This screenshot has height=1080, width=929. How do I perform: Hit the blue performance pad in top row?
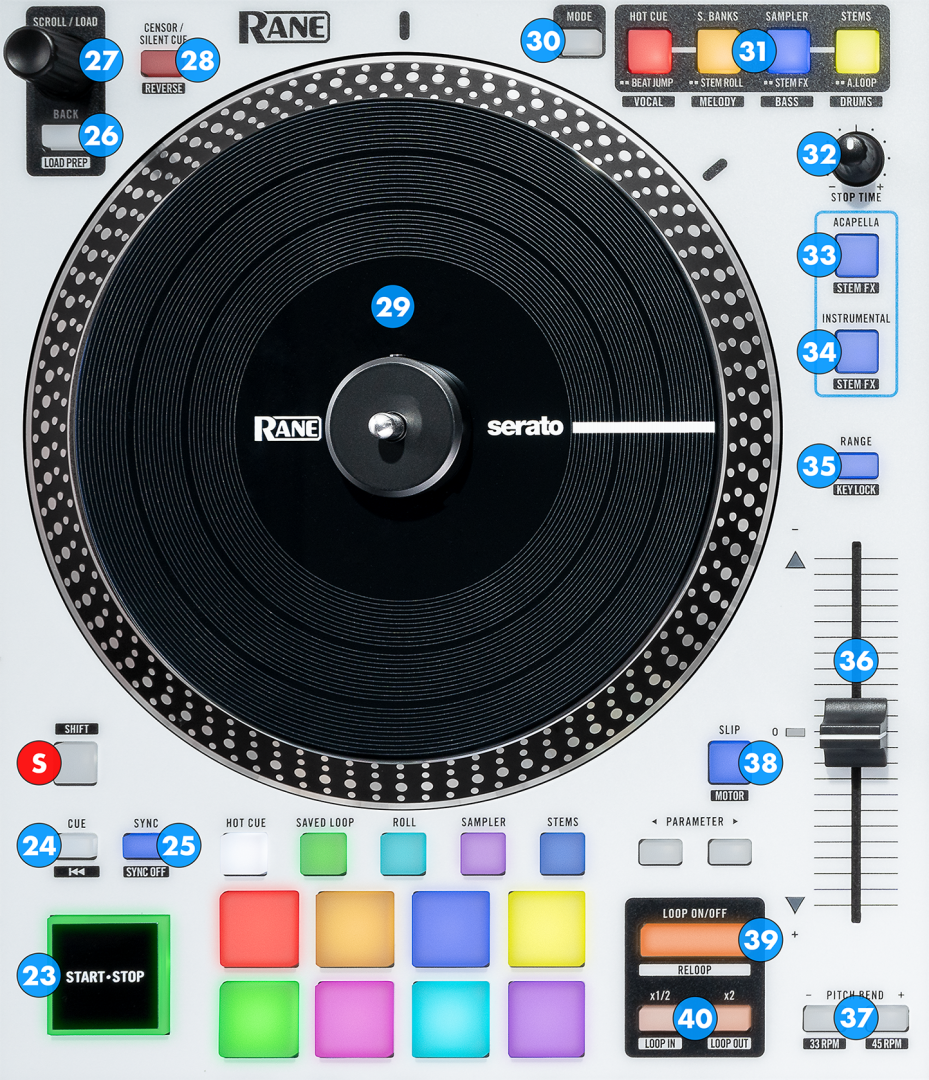[x=450, y=928]
